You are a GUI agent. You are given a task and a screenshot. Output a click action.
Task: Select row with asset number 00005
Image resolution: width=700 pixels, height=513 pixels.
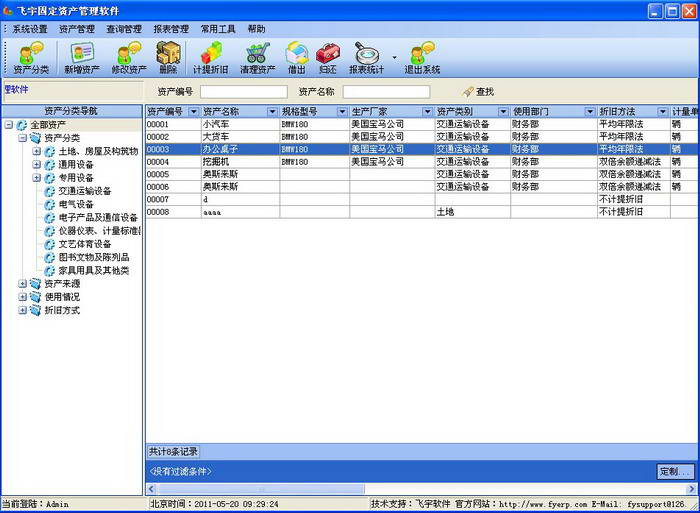(422, 174)
